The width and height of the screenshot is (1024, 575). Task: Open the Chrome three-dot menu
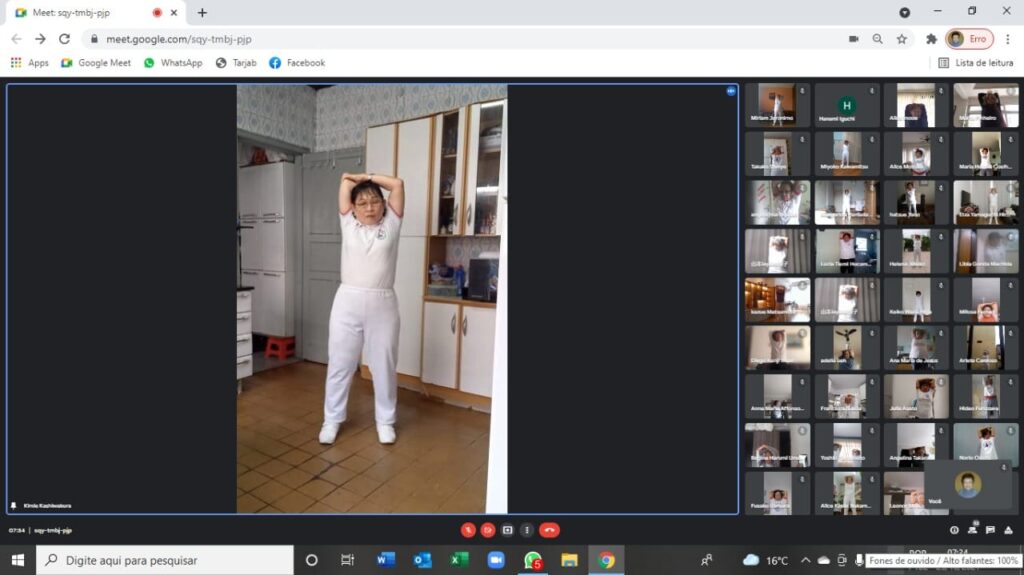[x=1009, y=39]
